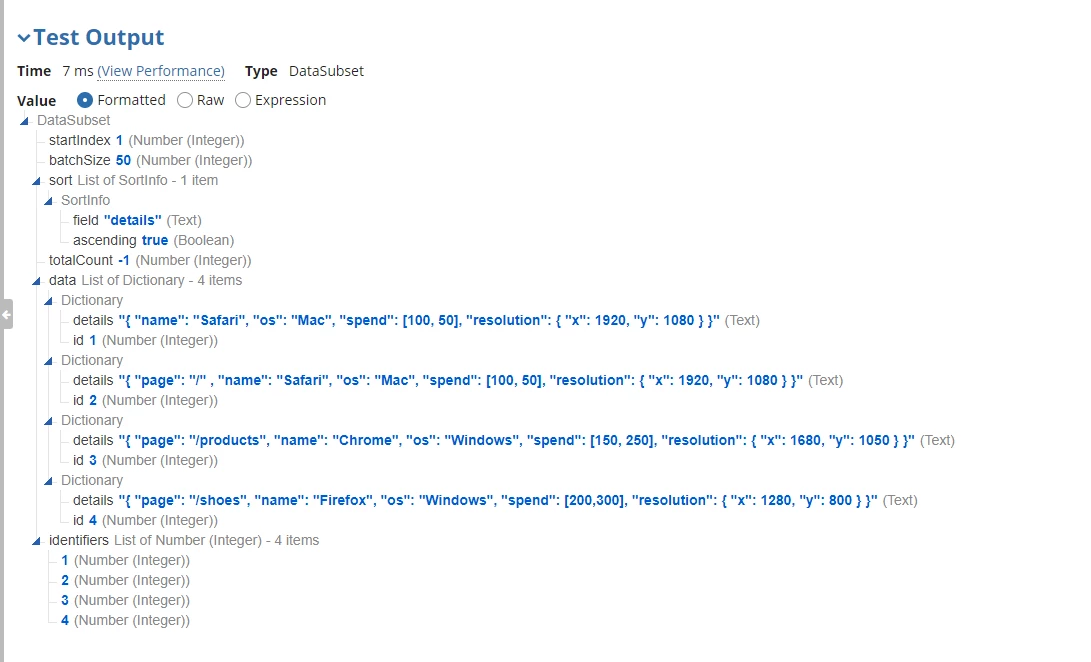Collapse the DataSubset root node triangle

coord(24,121)
